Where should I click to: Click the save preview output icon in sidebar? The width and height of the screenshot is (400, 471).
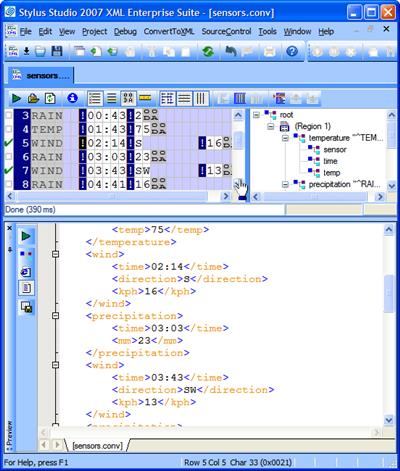(x=26, y=307)
